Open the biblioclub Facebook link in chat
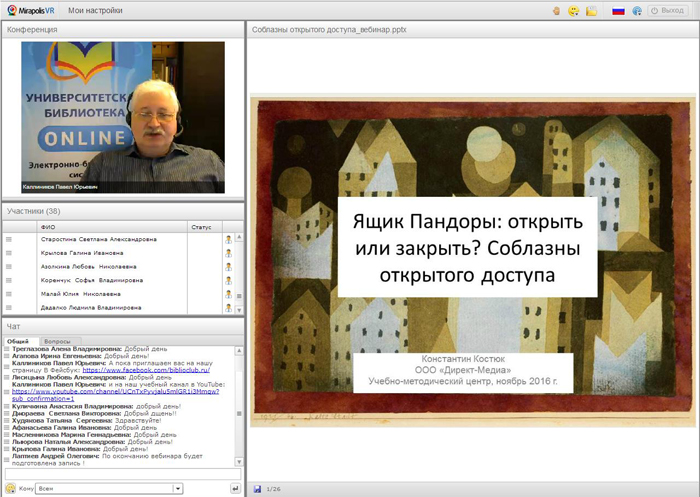Viewport: 700px width, 497px height. point(146,370)
